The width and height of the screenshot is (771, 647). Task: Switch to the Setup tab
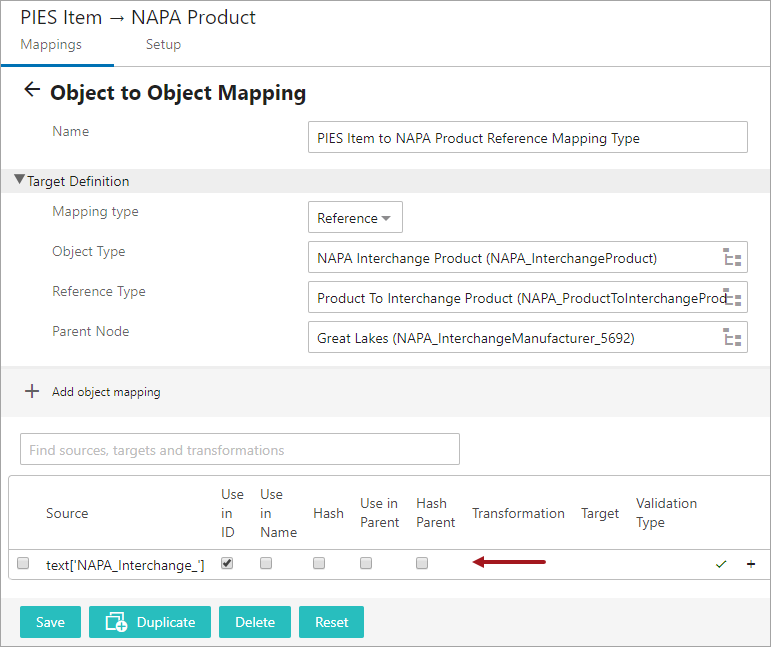[x=163, y=44]
